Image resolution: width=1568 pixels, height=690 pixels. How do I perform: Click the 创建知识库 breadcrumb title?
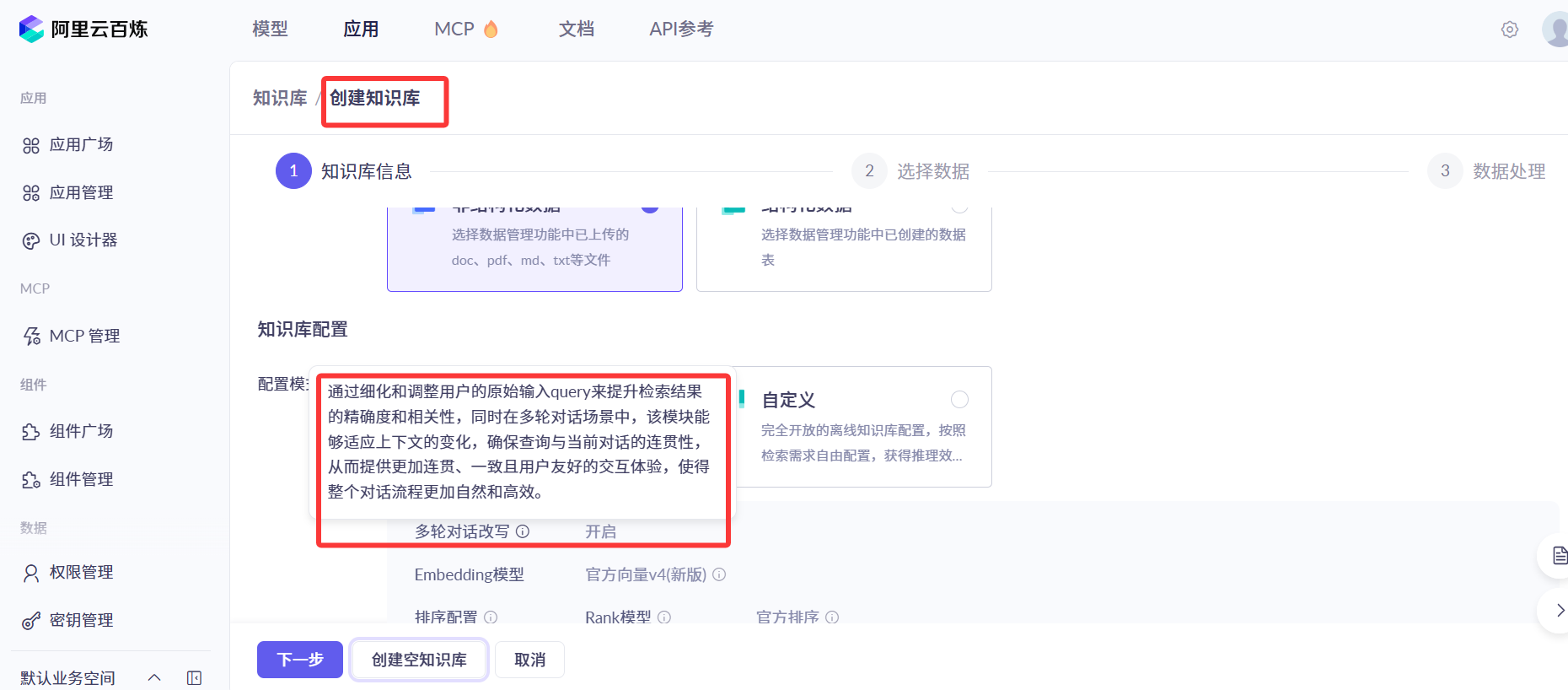click(374, 98)
